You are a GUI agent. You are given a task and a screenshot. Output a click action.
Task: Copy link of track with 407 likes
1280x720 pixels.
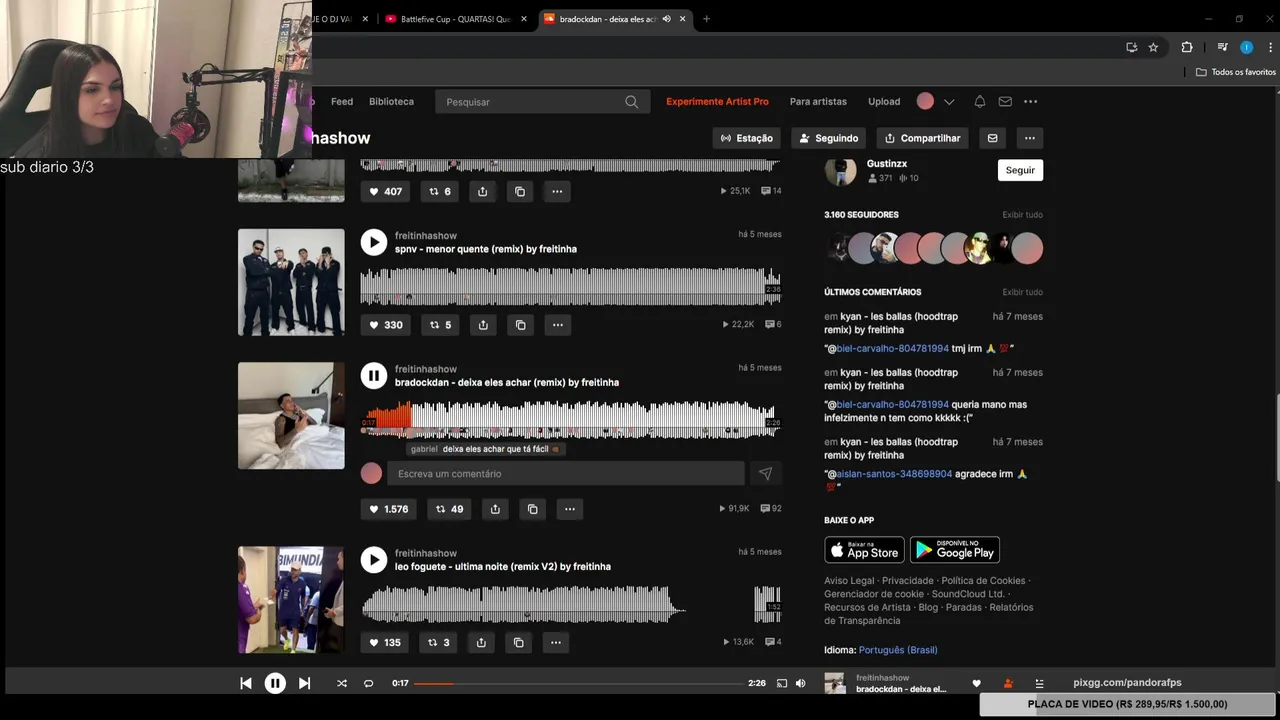click(519, 191)
